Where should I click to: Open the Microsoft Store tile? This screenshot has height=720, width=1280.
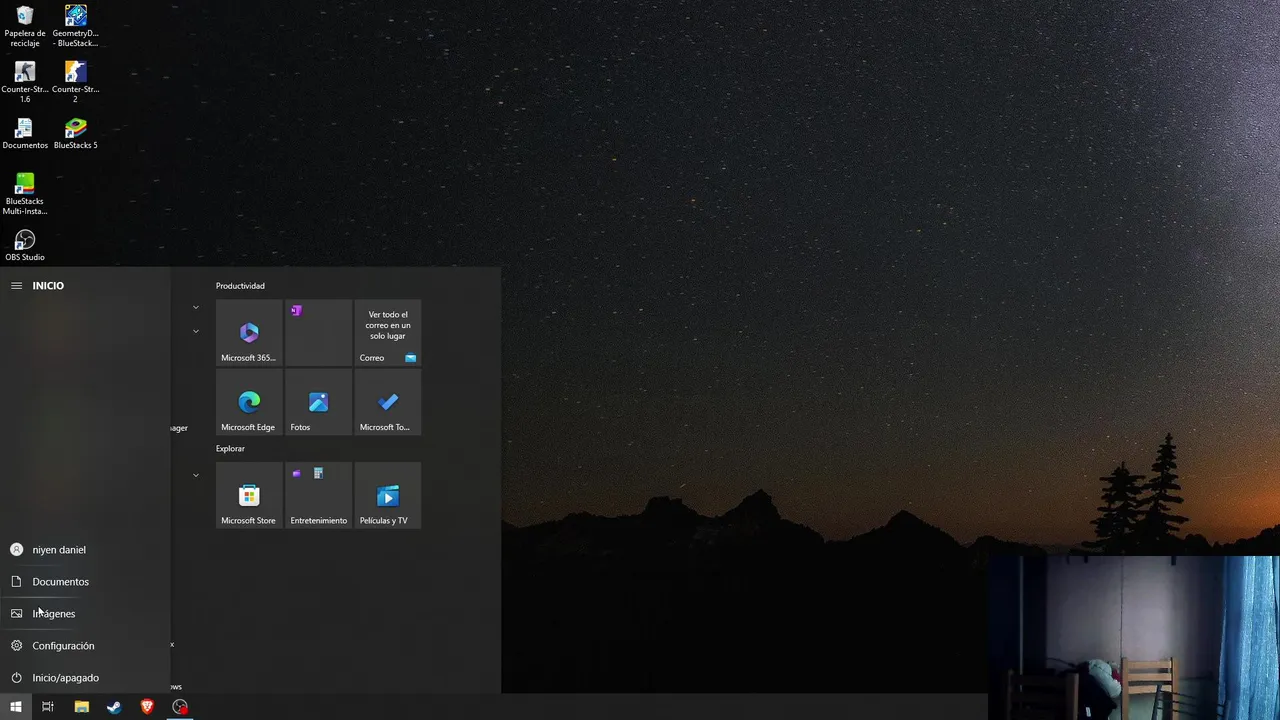(249, 495)
